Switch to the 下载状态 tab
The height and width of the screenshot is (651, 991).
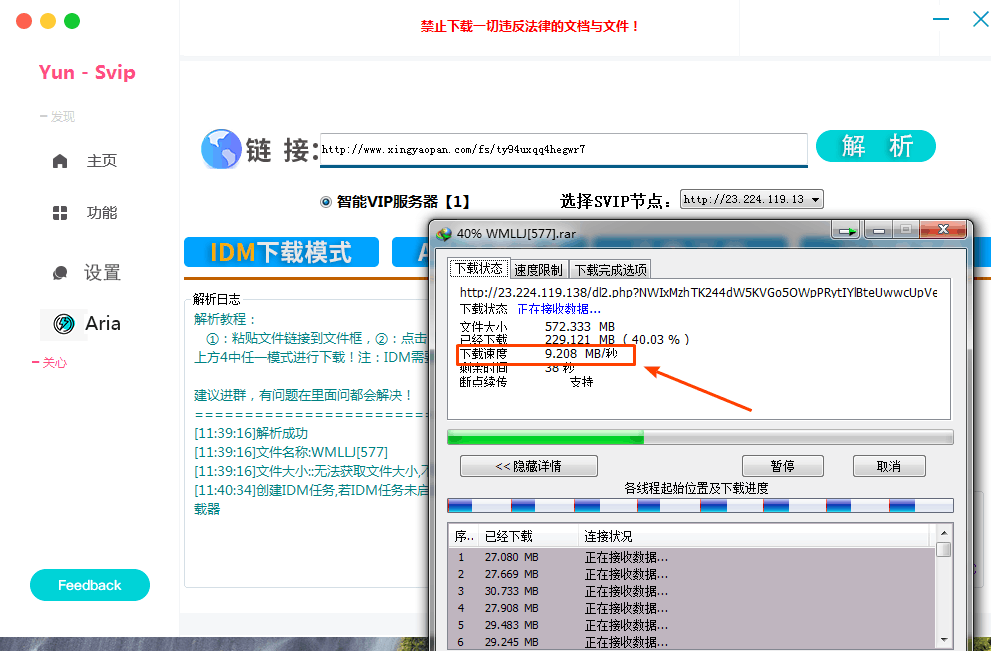(478, 269)
